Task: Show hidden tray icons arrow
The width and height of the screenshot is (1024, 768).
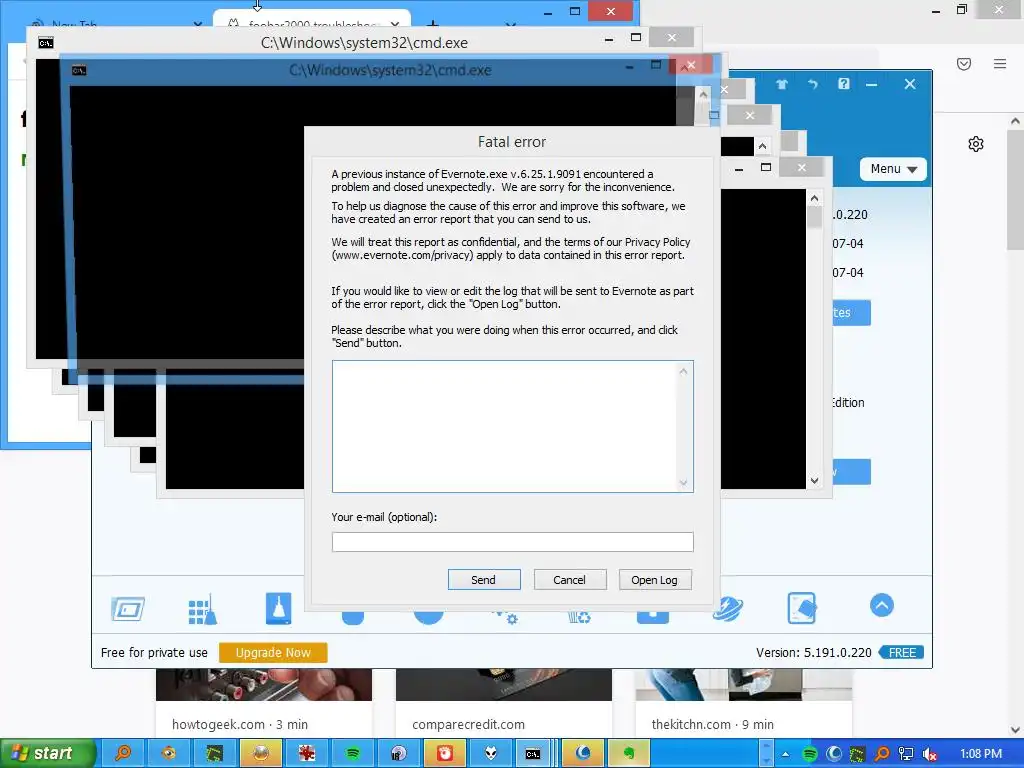Action: [786, 754]
